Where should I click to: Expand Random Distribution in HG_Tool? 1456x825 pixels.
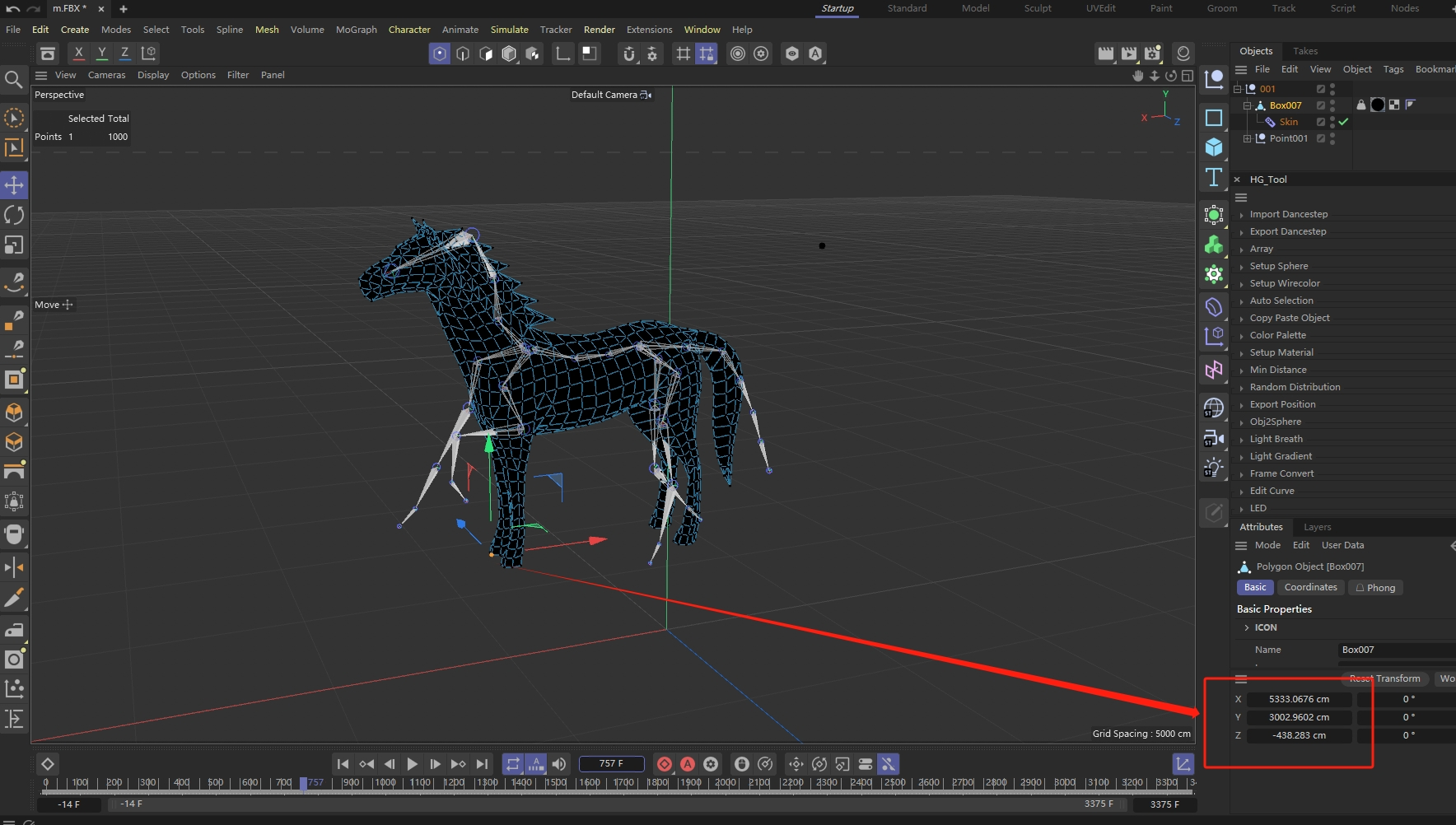click(x=1242, y=388)
